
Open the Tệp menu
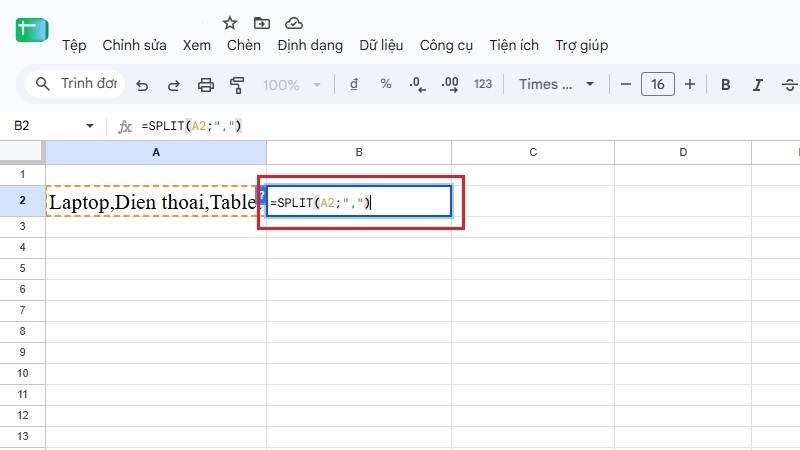click(74, 45)
